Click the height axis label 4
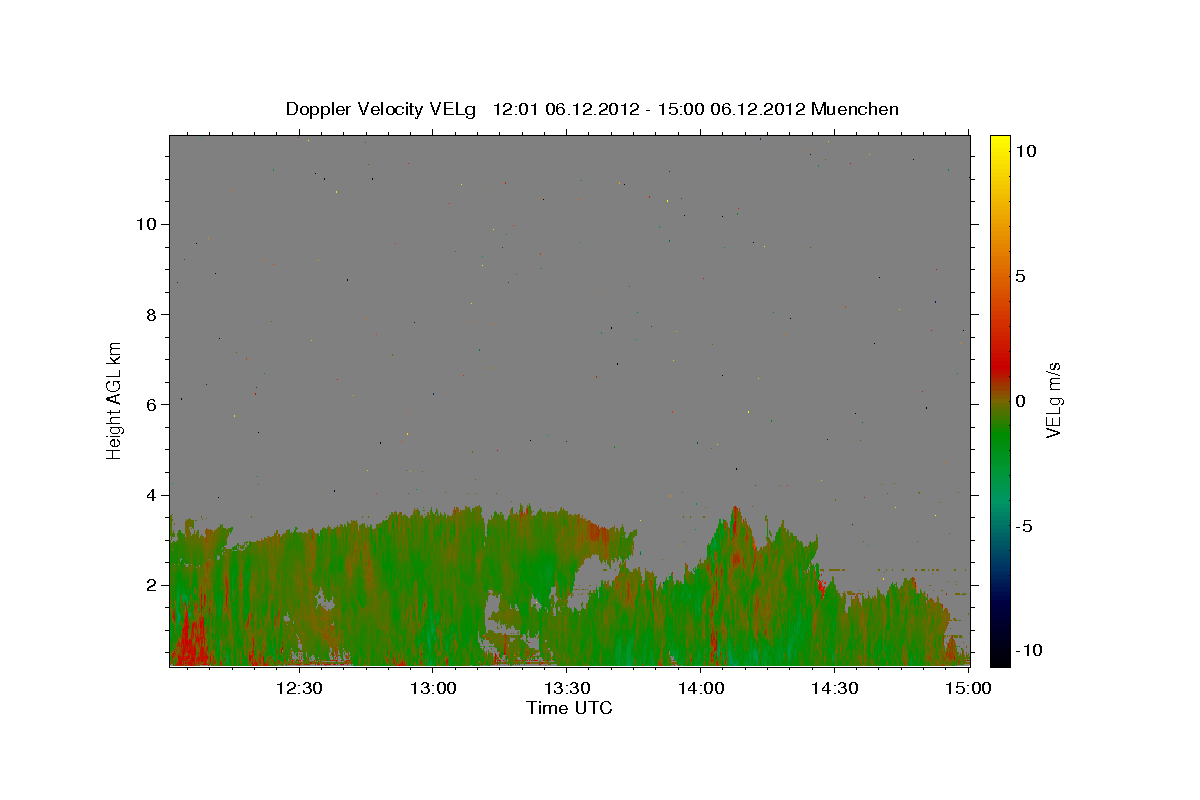1200x800 pixels. [x=149, y=495]
